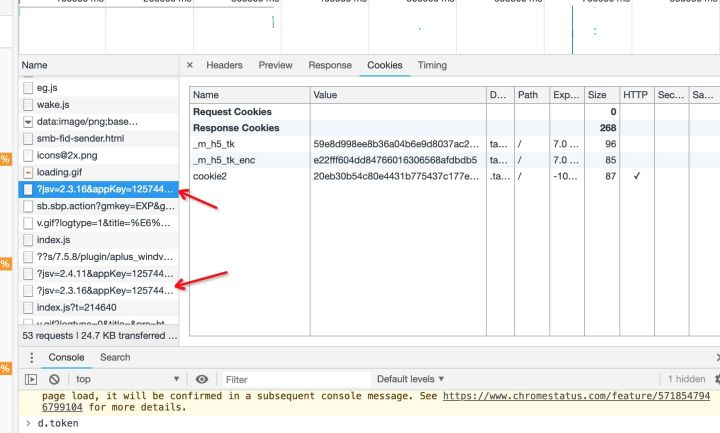Select the Cookies tab
The width and height of the screenshot is (720, 433).
384,65
